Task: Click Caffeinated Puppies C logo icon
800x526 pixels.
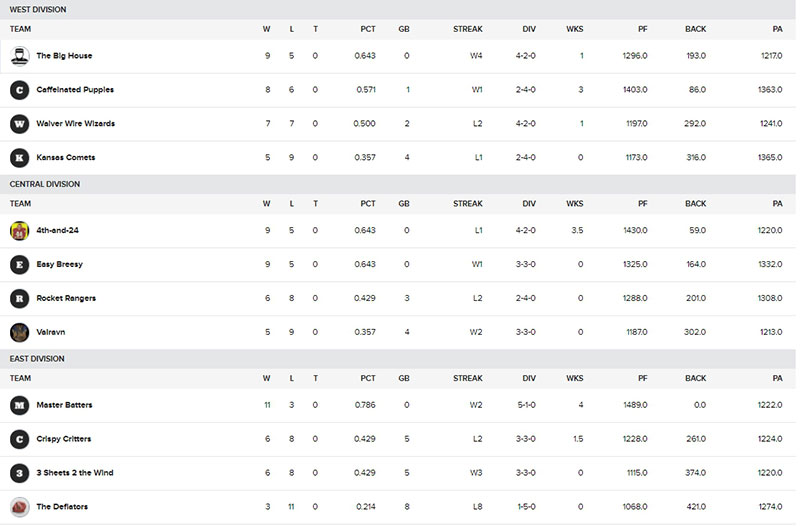Action: coord(19,90)
